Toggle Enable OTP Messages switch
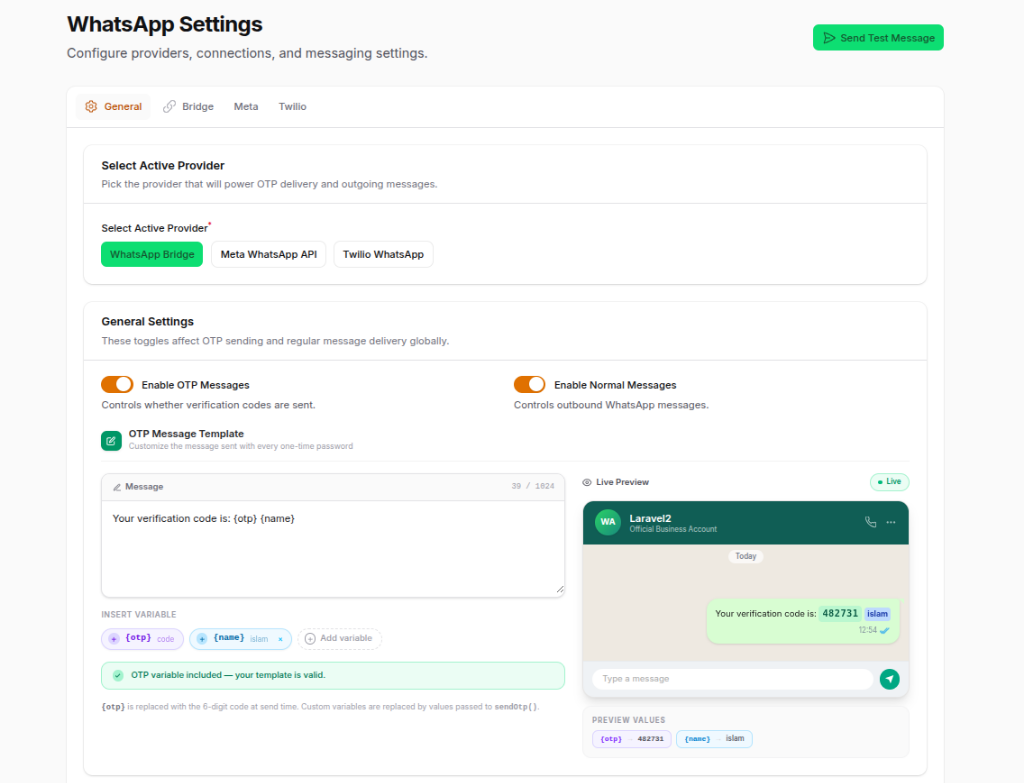The image size is (1024, 783). pyautogui.click(x=117, y=385)
